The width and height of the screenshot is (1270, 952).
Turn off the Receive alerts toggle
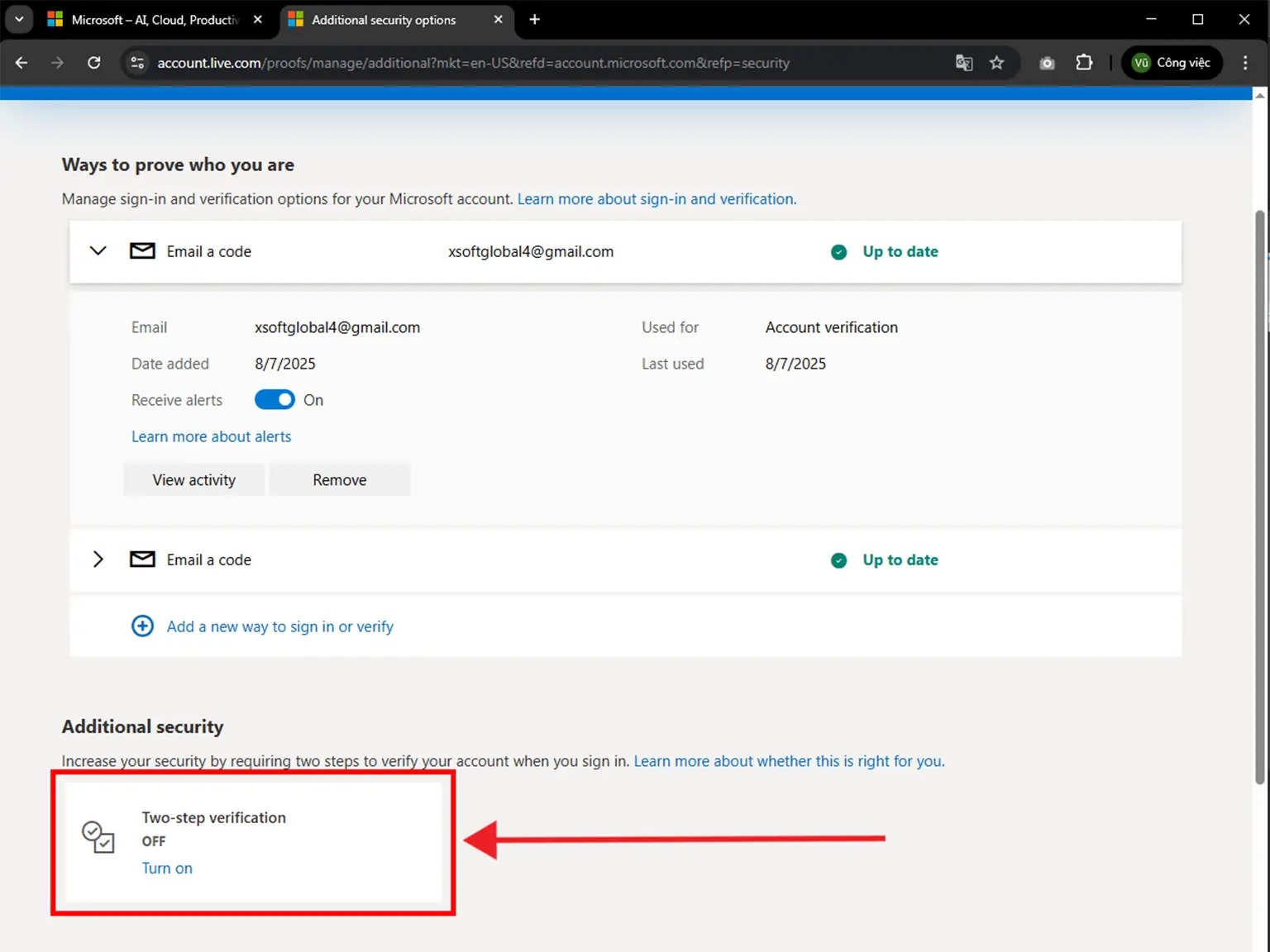[275, 399]
